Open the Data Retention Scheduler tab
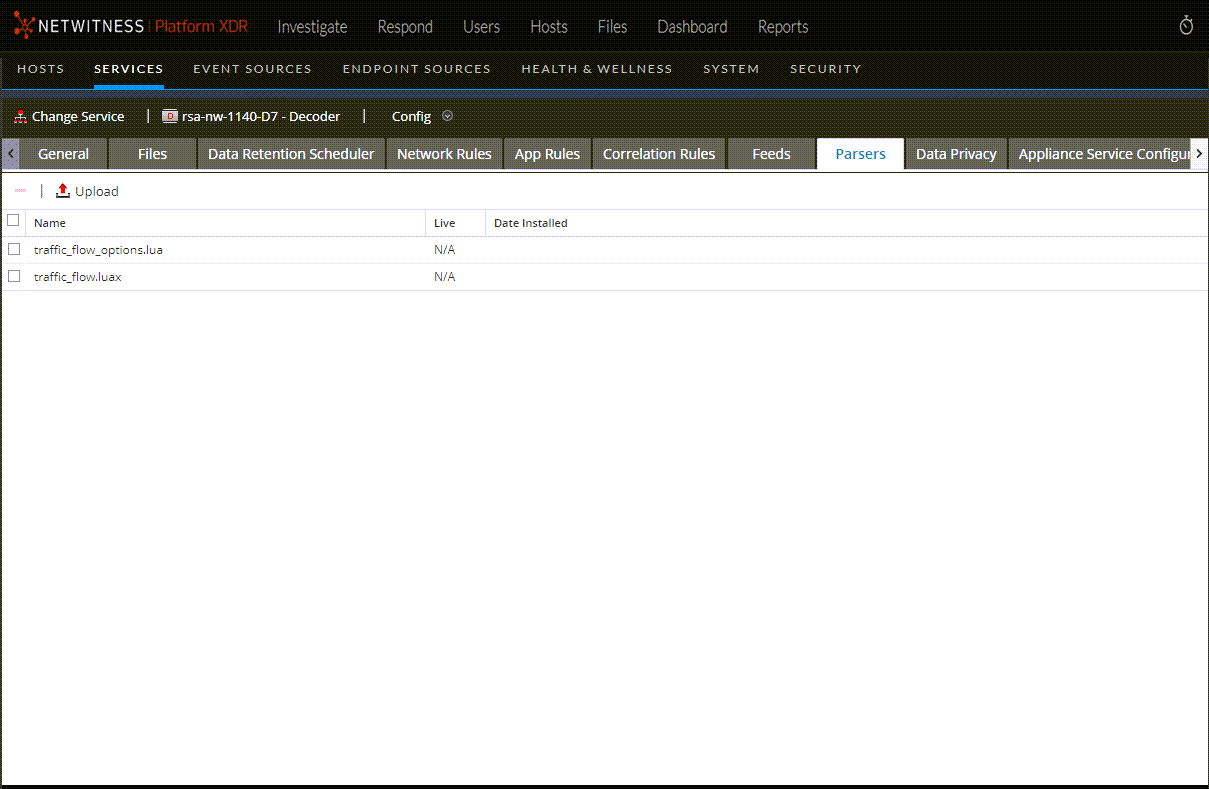Viewport: 1209px width, 789px height. [x=291, y=154]
